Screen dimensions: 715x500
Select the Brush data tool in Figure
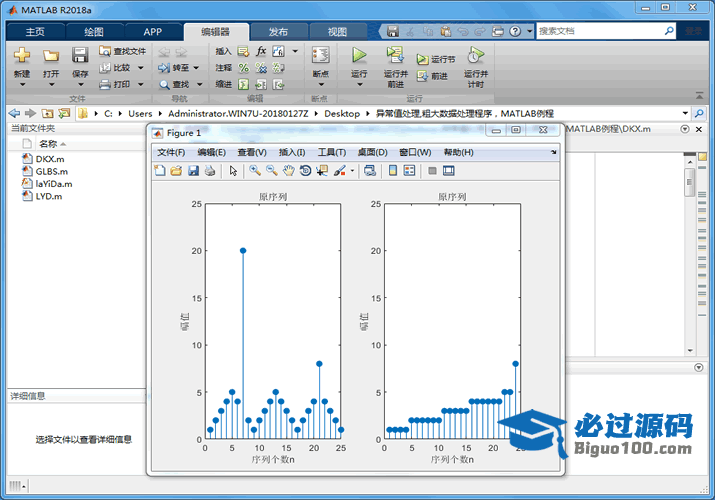pyautogui.click(x=339, y=170)
